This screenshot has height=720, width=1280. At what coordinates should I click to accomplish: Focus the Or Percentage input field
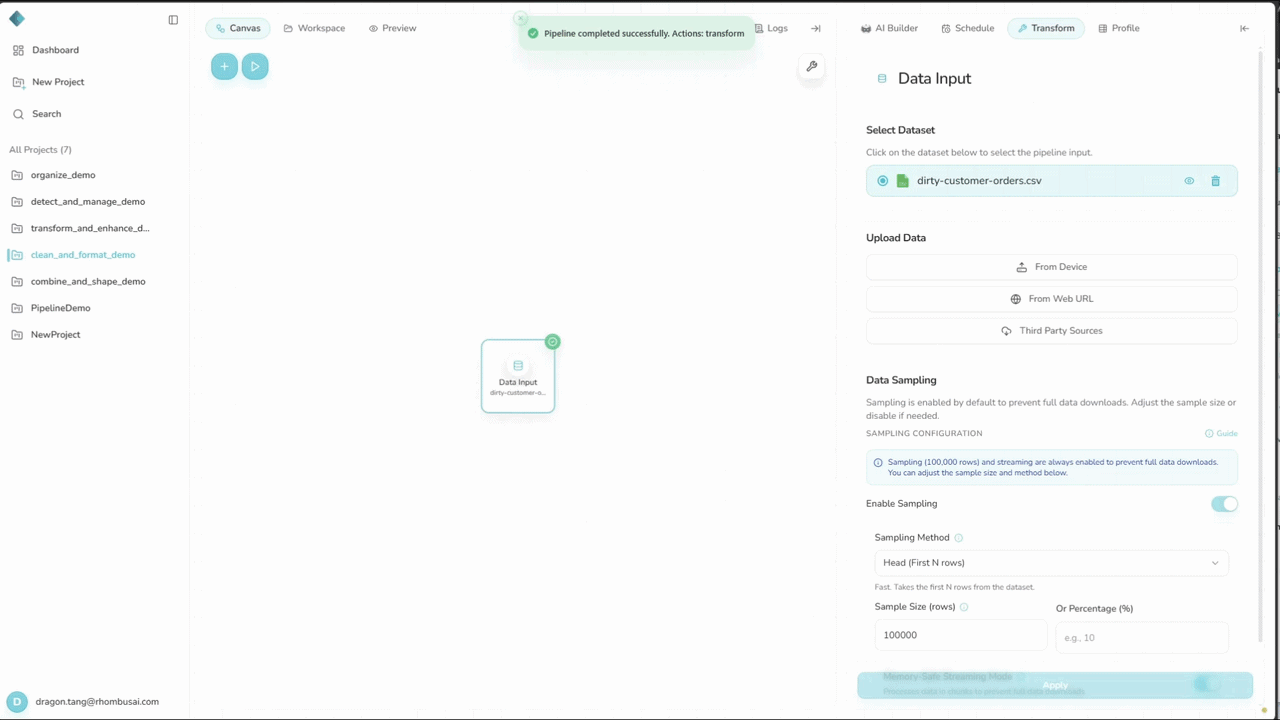point(1142,637)
